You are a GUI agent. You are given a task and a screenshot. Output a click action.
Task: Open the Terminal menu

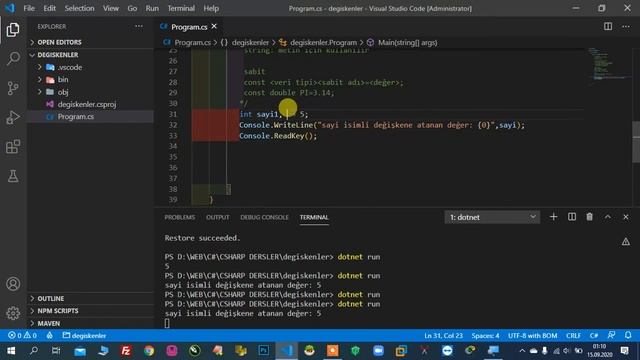181,8
